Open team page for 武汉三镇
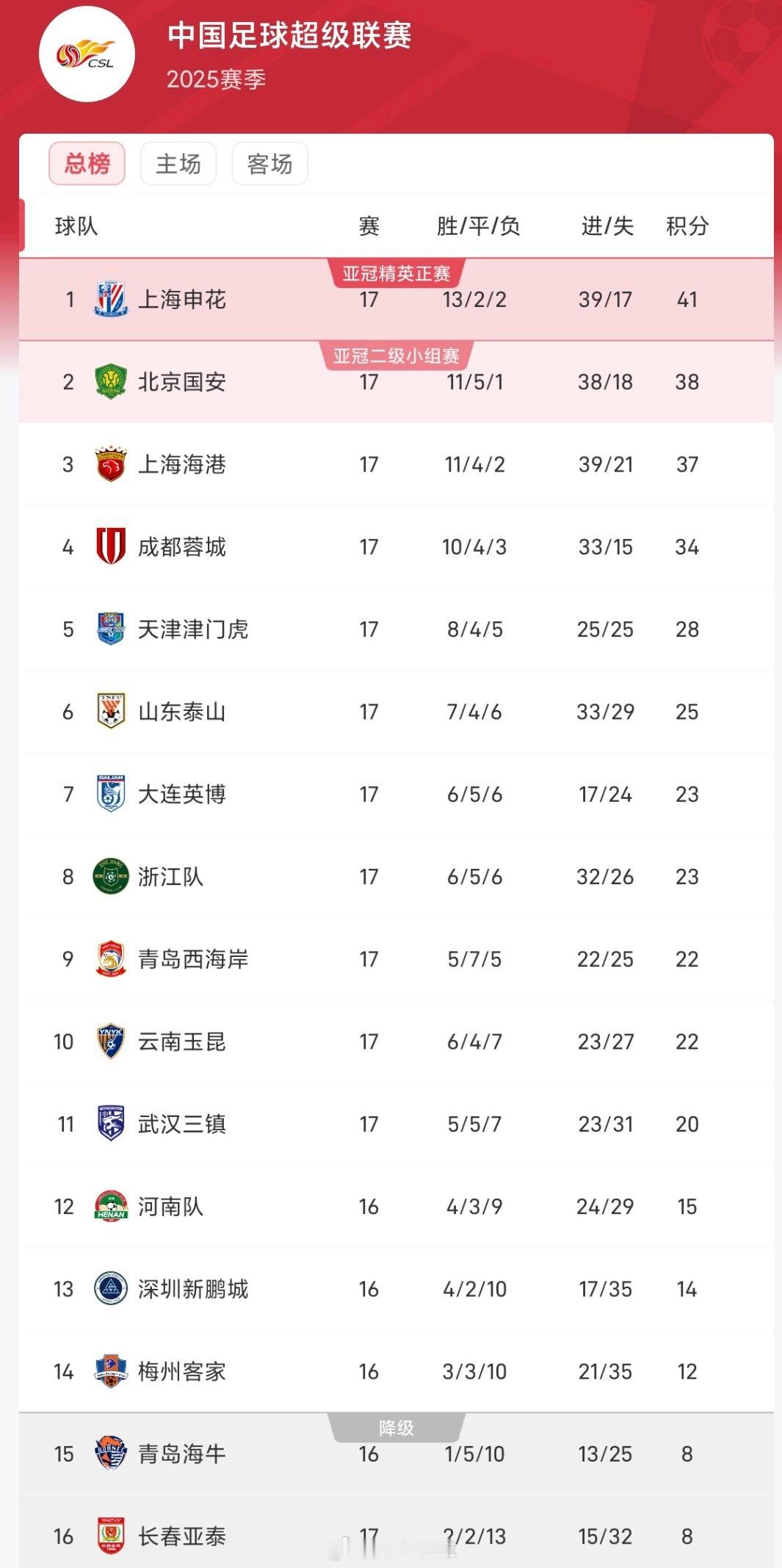 coord(182,1124)
